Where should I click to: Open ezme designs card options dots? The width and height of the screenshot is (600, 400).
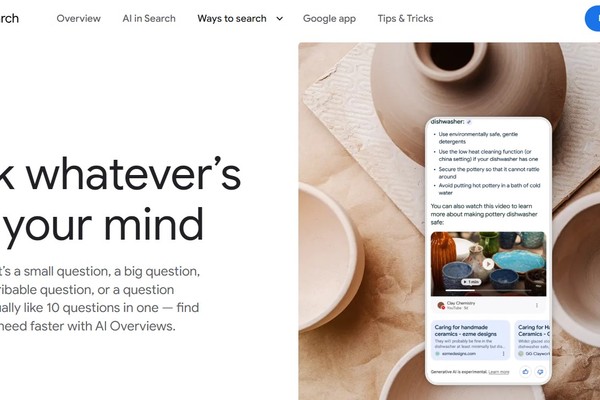tap(503, 354)
